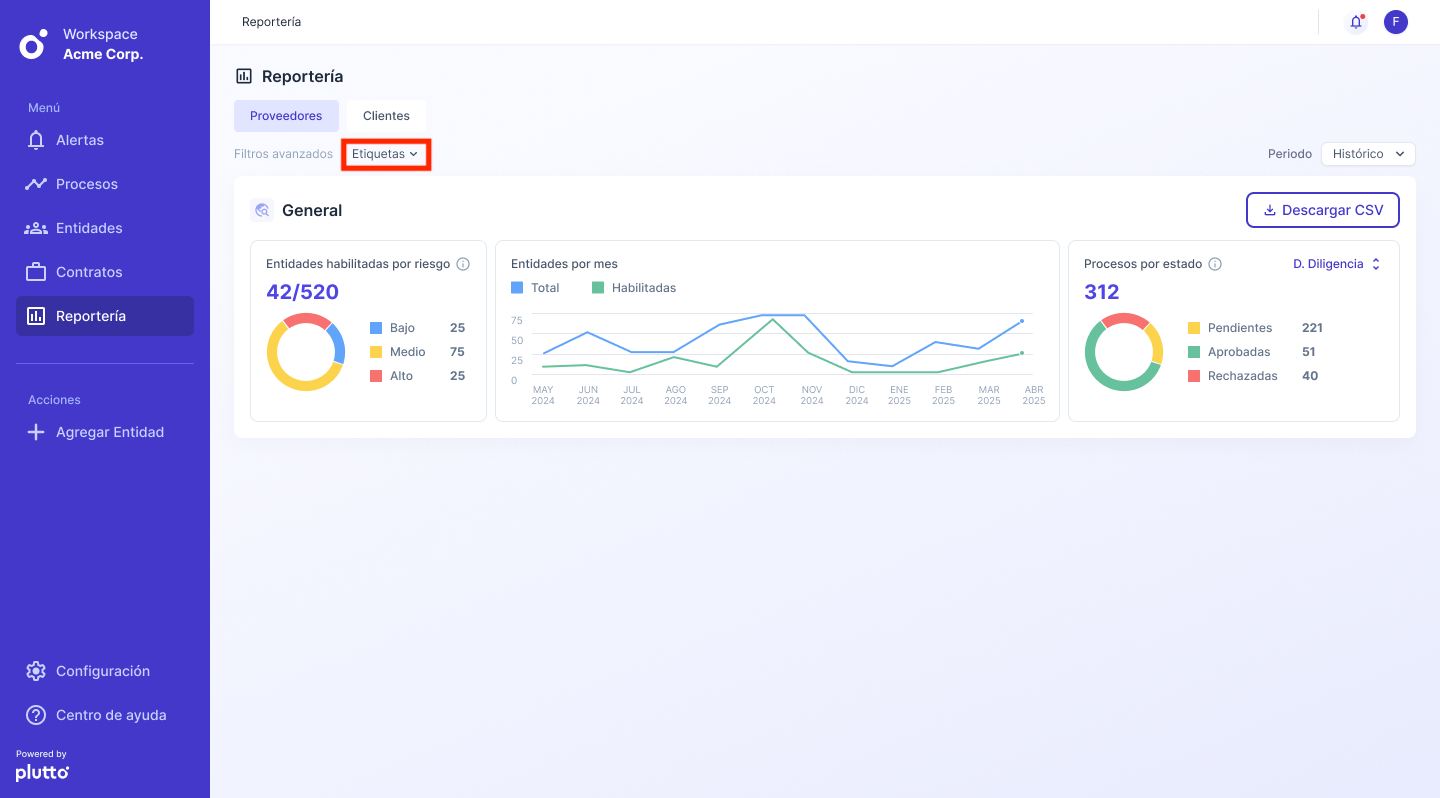Select the Proveedores tab
Viewport: 1440px width, 798px height.
point(286,116)
